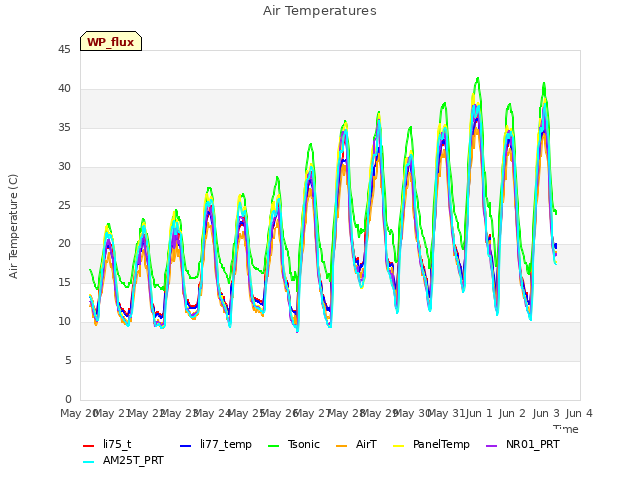Click the 45 y-axis tick label

(64, 50)
